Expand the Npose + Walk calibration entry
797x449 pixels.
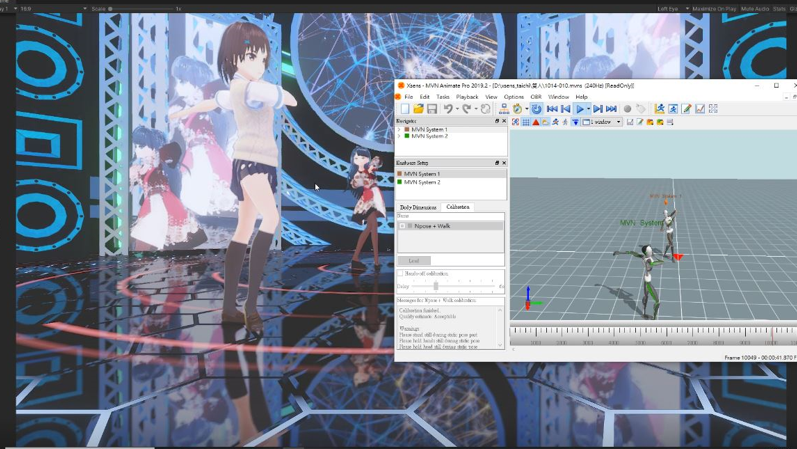402,226
